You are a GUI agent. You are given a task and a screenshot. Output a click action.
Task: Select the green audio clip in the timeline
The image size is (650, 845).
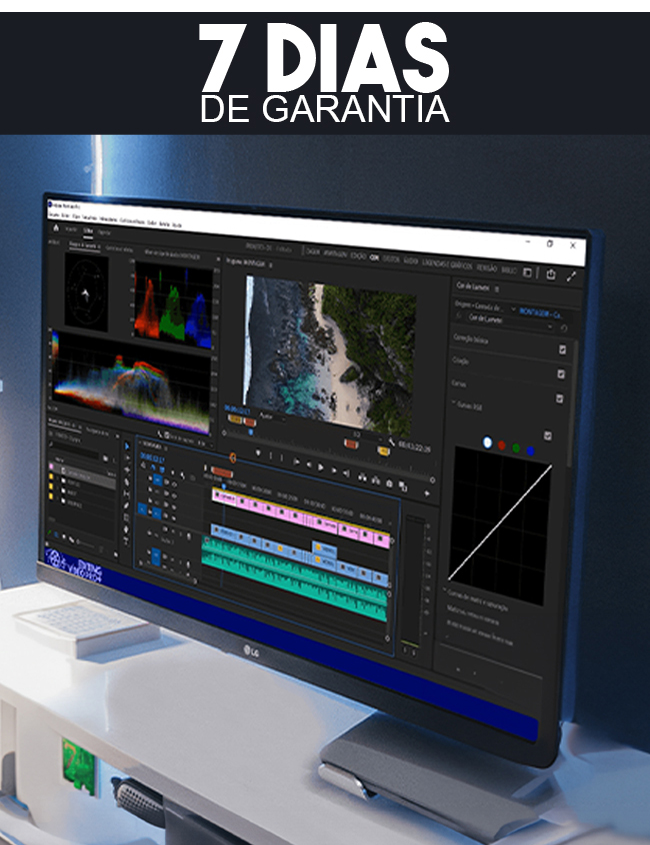point(294,579)
